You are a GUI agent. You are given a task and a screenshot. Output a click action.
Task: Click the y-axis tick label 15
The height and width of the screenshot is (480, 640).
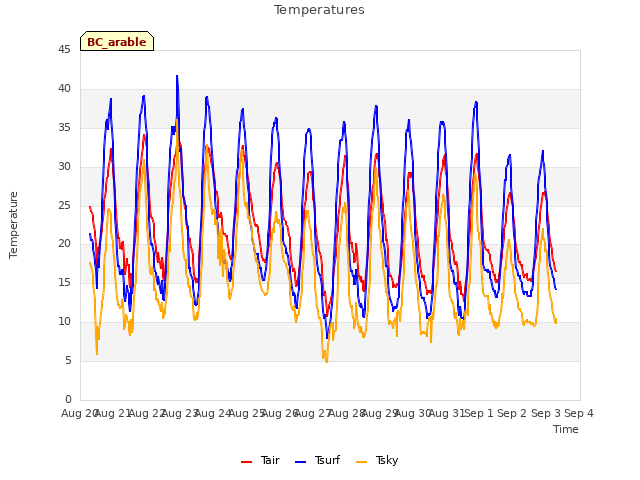(x=64, y=282)
